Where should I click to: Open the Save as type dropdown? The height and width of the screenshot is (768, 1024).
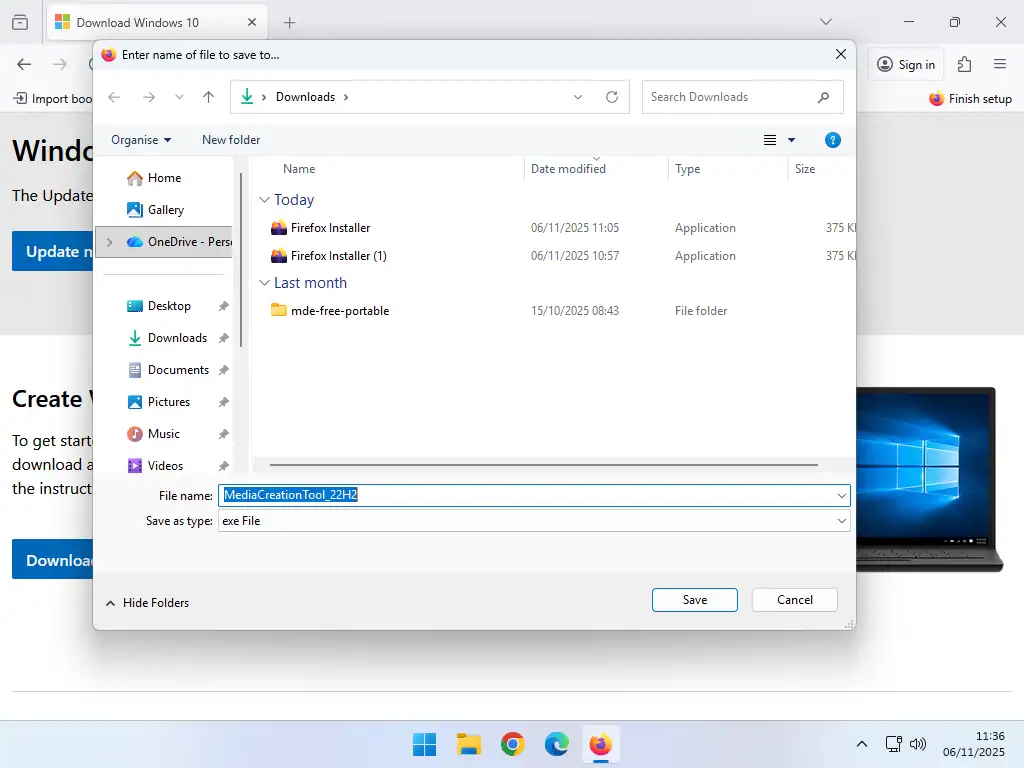[534, 521]
